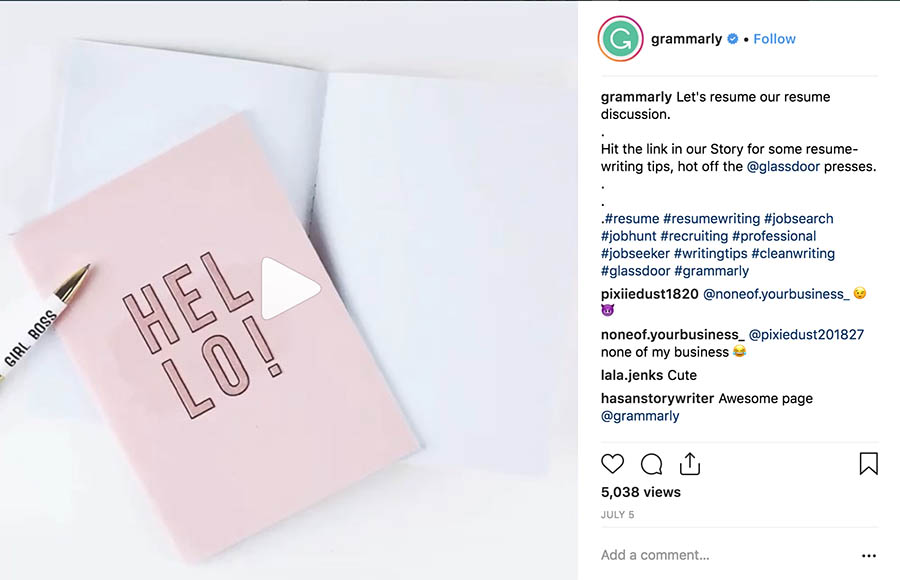
Task: Open the @glassdoor mention link
Action: point(783,167)
